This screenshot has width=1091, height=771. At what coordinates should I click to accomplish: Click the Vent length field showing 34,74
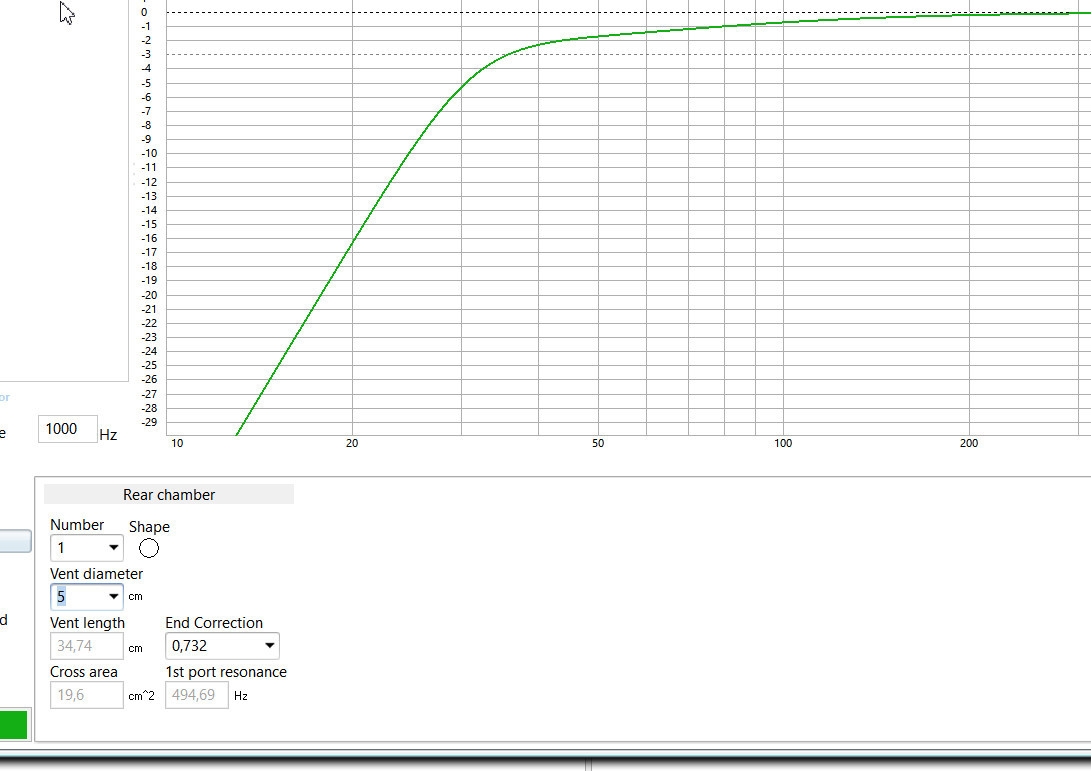pyautogui.click(x=86, y=646)
